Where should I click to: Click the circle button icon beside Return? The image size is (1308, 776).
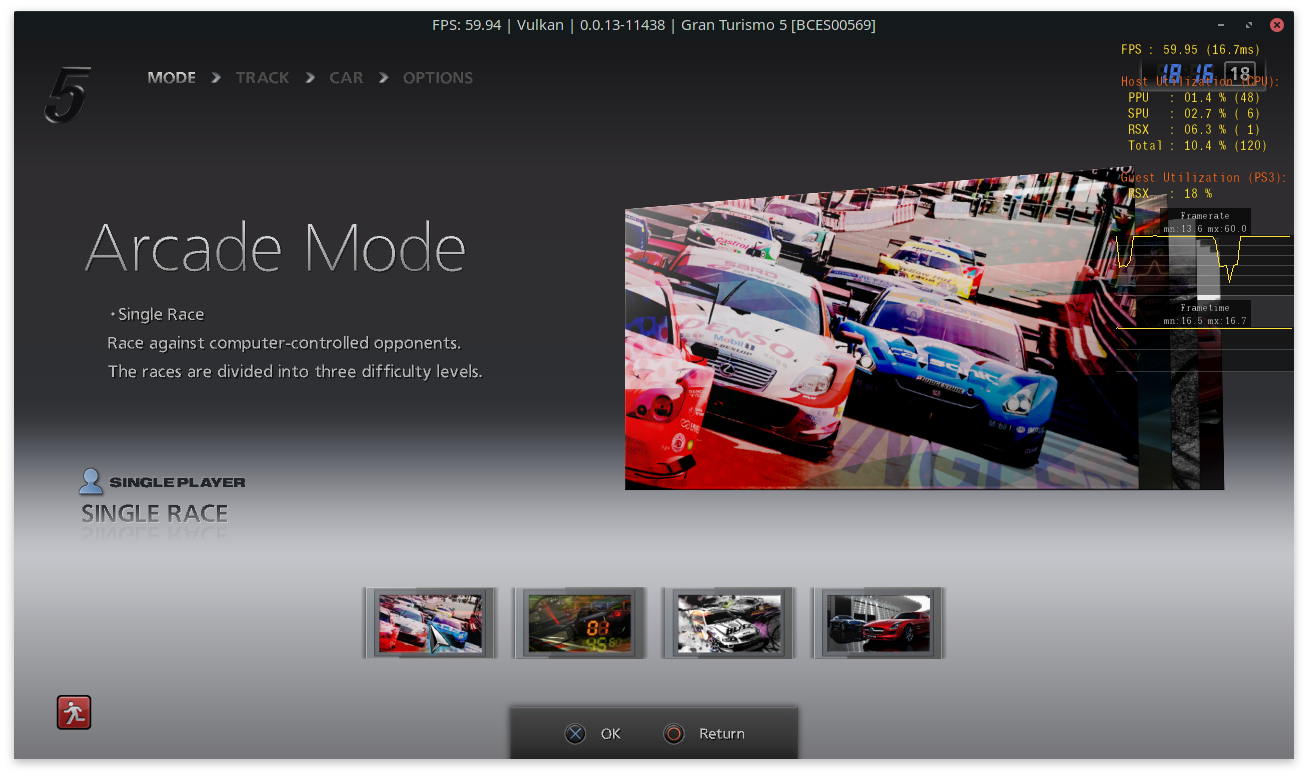click(x=674, y=734)
